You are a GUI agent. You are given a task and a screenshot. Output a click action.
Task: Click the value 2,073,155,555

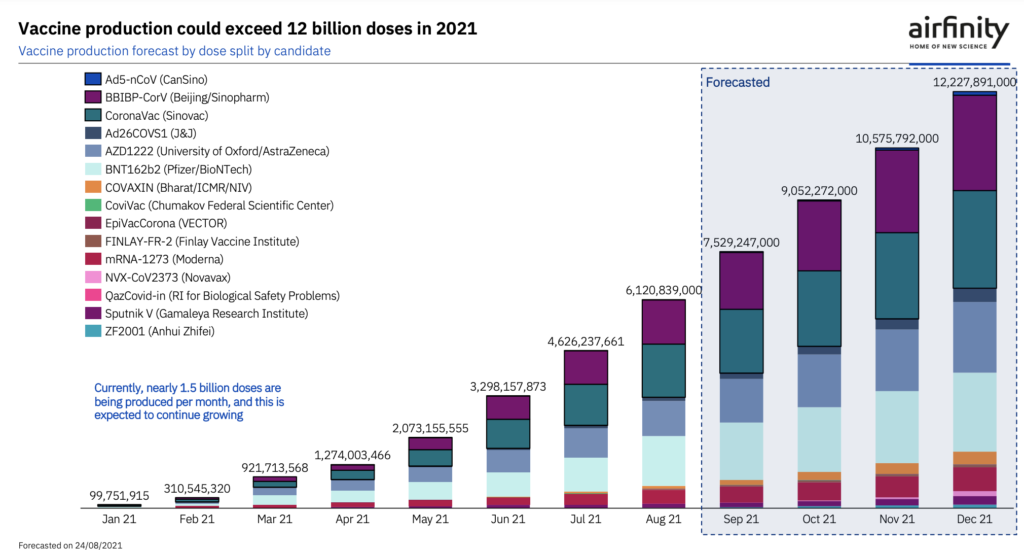pos(430,429)
